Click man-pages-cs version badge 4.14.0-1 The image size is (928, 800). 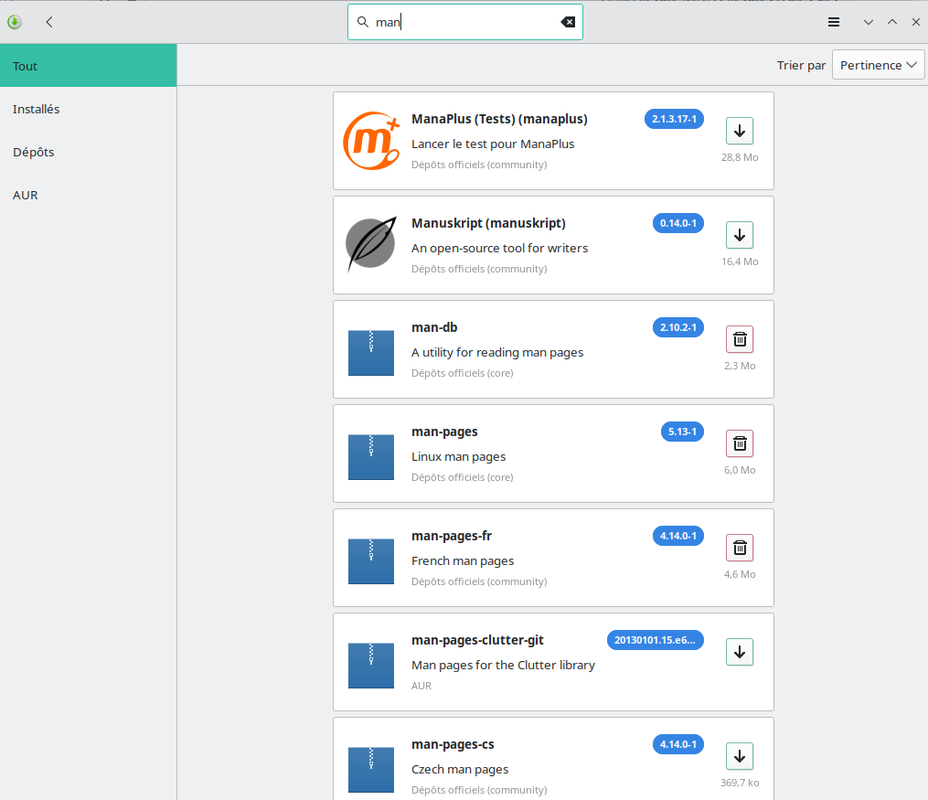(678, 744)
